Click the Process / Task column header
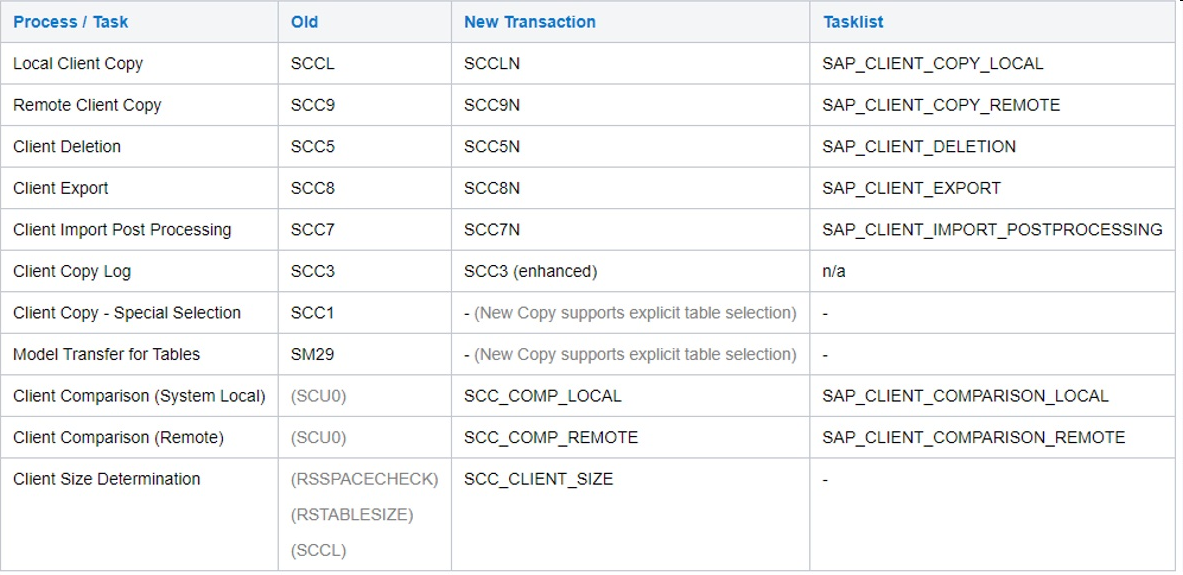 coord(71,22)
